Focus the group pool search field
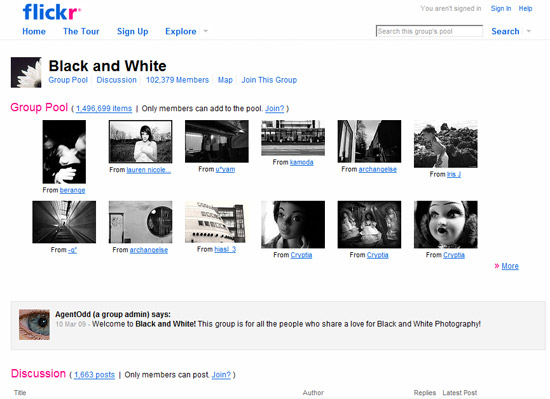Screen dimensions: 550x399 pyautogui.click(x=429, y=31)
